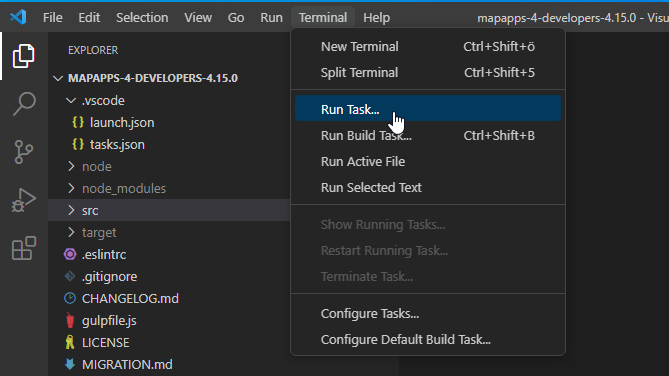Image resolution: width=669 pixels, height=376 pixels.
Task: Open launch.json in the explorer
Action: tap(122, 122)
